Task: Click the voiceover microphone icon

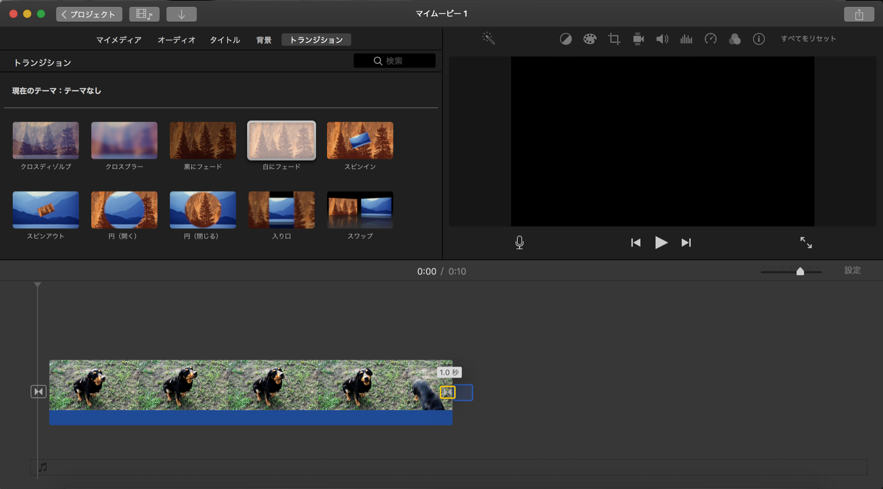Action: point(519,242)
